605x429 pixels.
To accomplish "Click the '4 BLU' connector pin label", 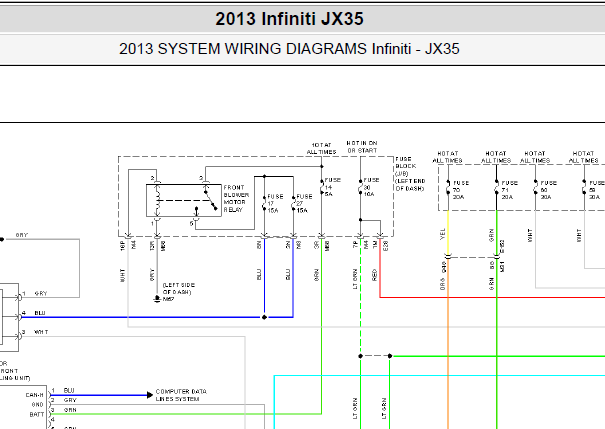I will tap(34, 313).
